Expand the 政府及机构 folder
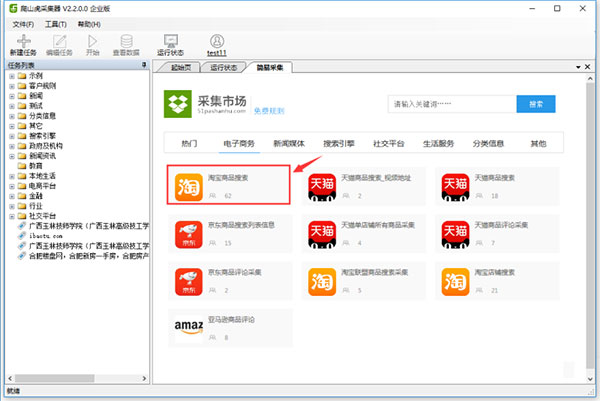The image size is (600, 401). tap(12, 146)
